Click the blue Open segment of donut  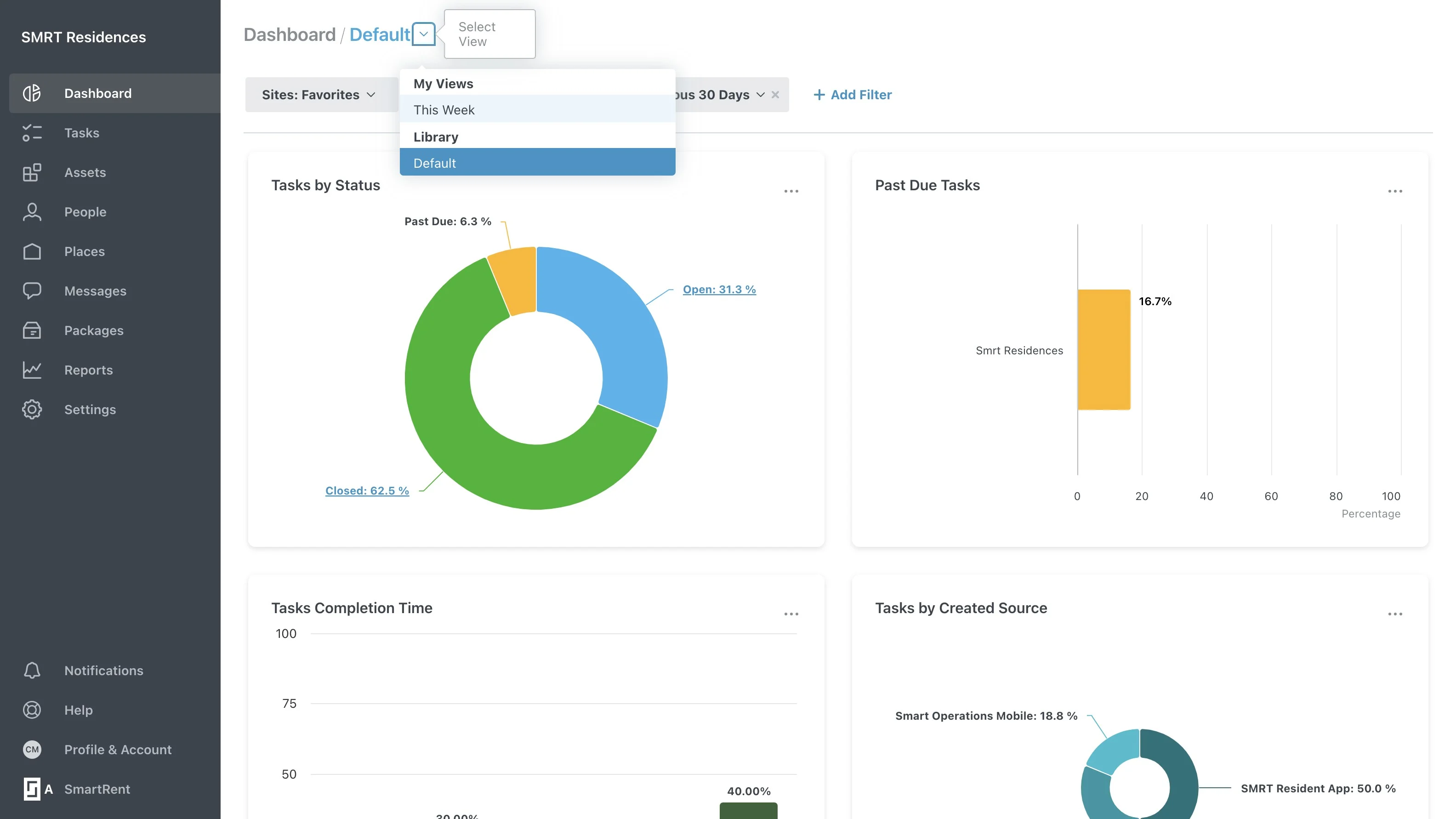[x=616, y=328]
